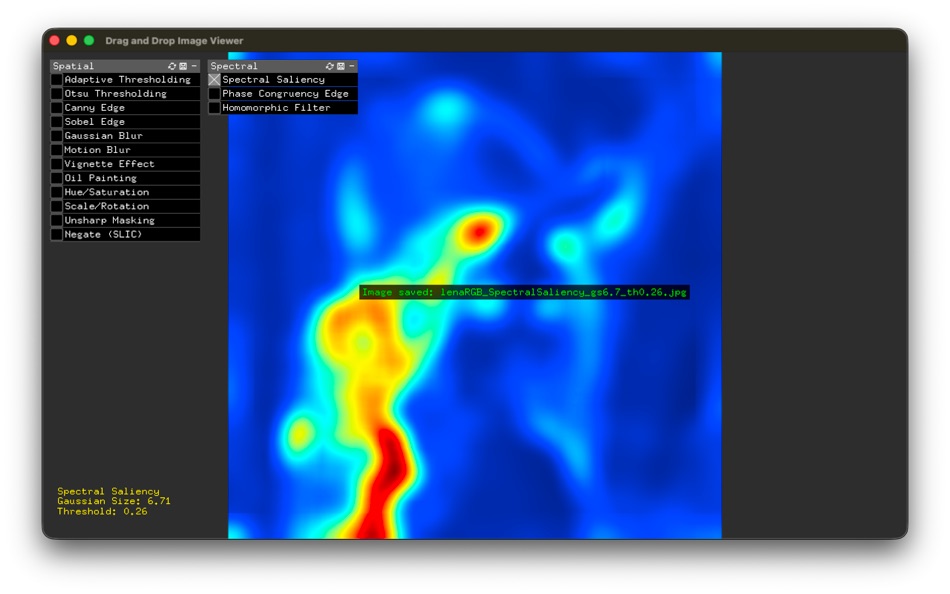This screenshot has height=594, width=950.
Task: Click the save image icon on the Spectral panel
Action: coord(340,65)
